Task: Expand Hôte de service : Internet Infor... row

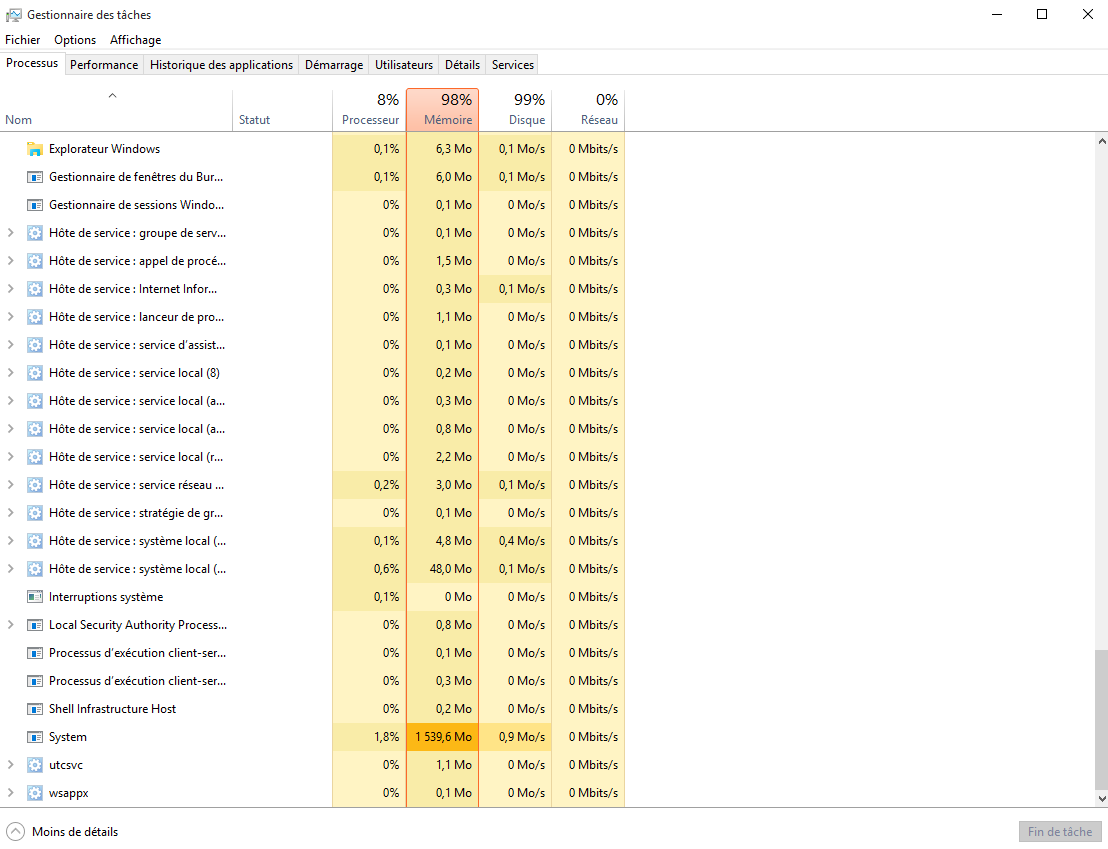Action: 11,288
